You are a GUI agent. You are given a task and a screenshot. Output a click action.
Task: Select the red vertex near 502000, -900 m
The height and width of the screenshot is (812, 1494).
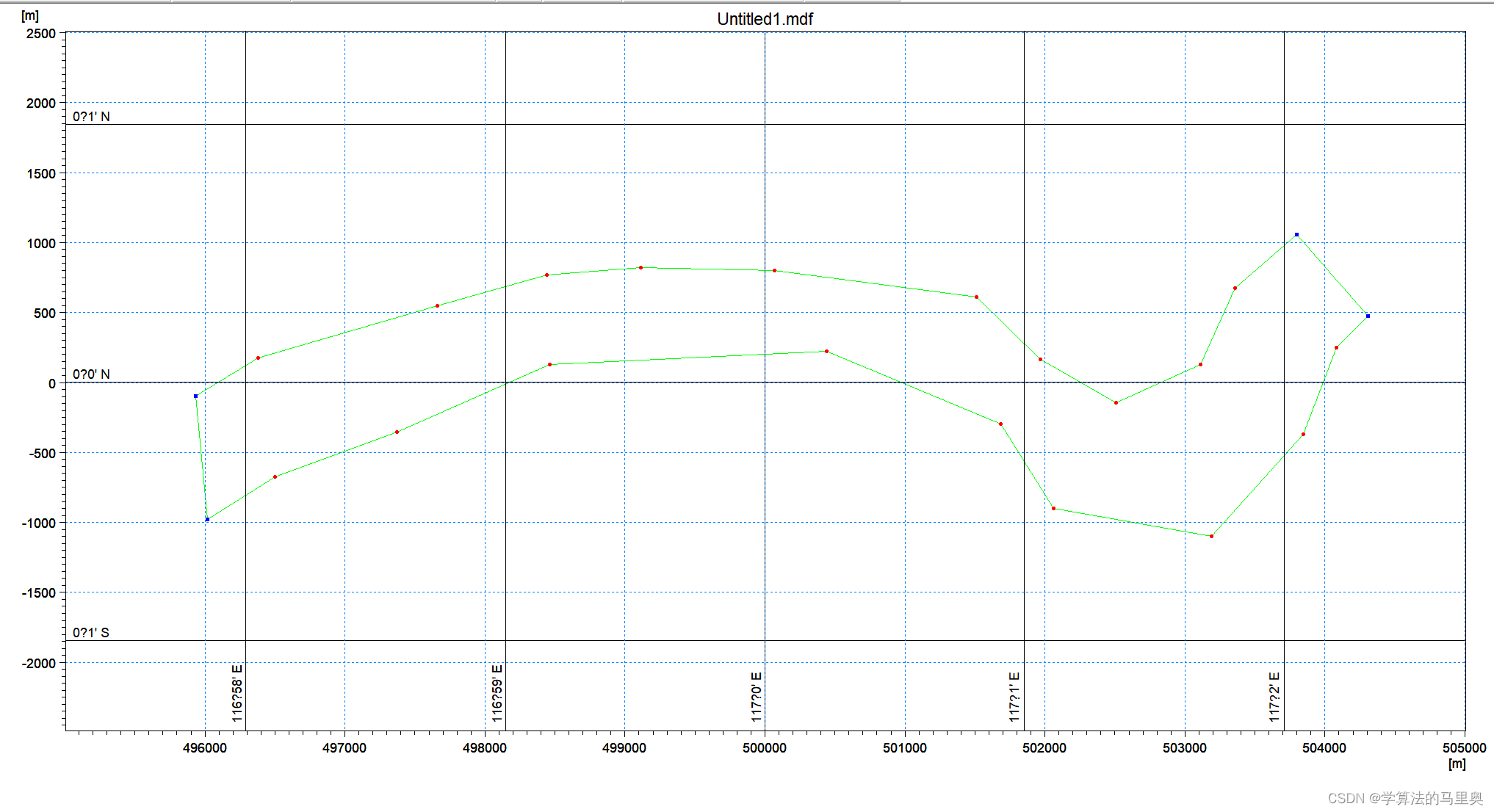click(x=1053, y=509)
